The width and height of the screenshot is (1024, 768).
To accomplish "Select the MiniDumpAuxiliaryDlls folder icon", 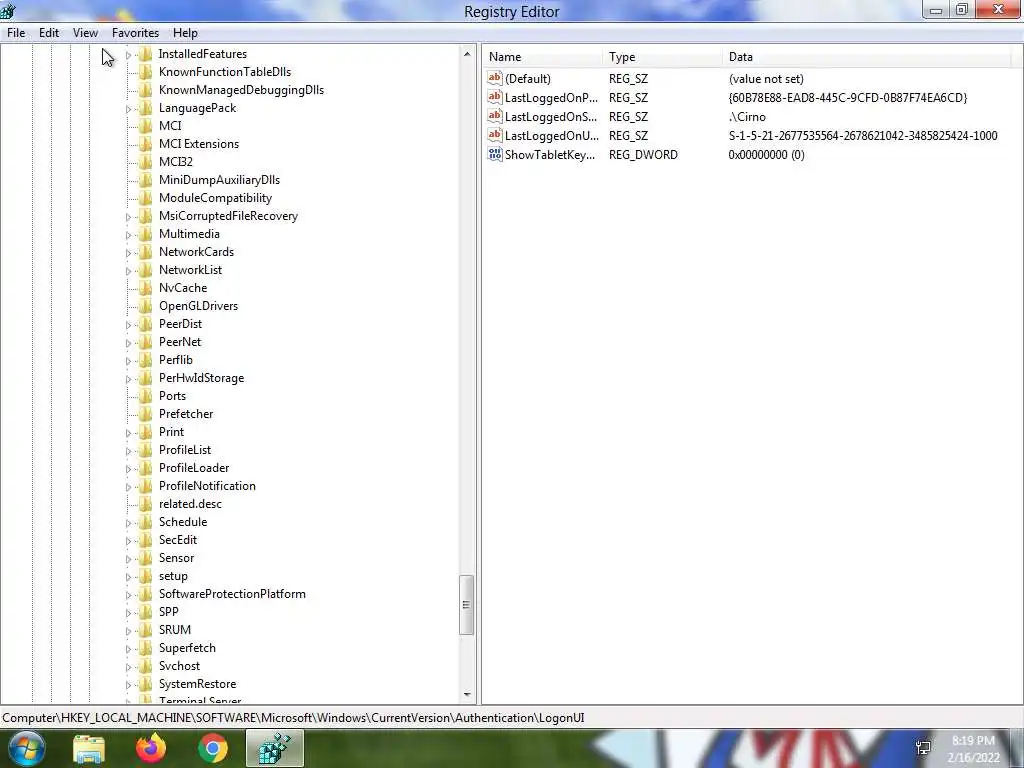I will [146, 180].
